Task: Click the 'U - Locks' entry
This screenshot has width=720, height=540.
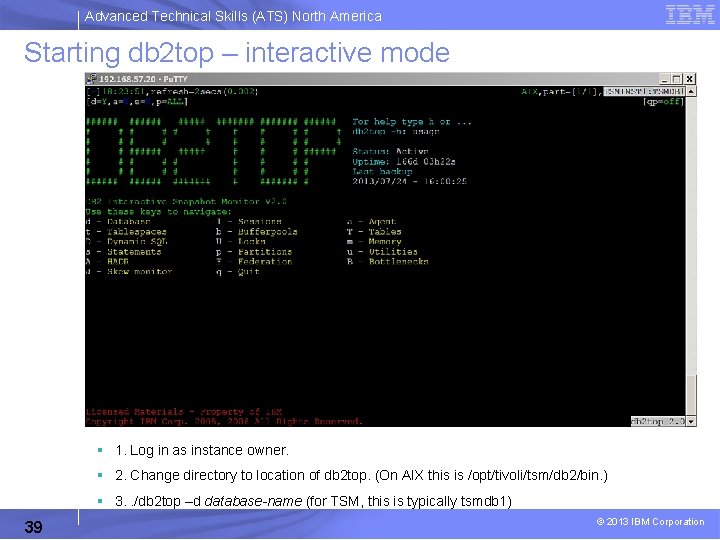Action: click(241, 242)
